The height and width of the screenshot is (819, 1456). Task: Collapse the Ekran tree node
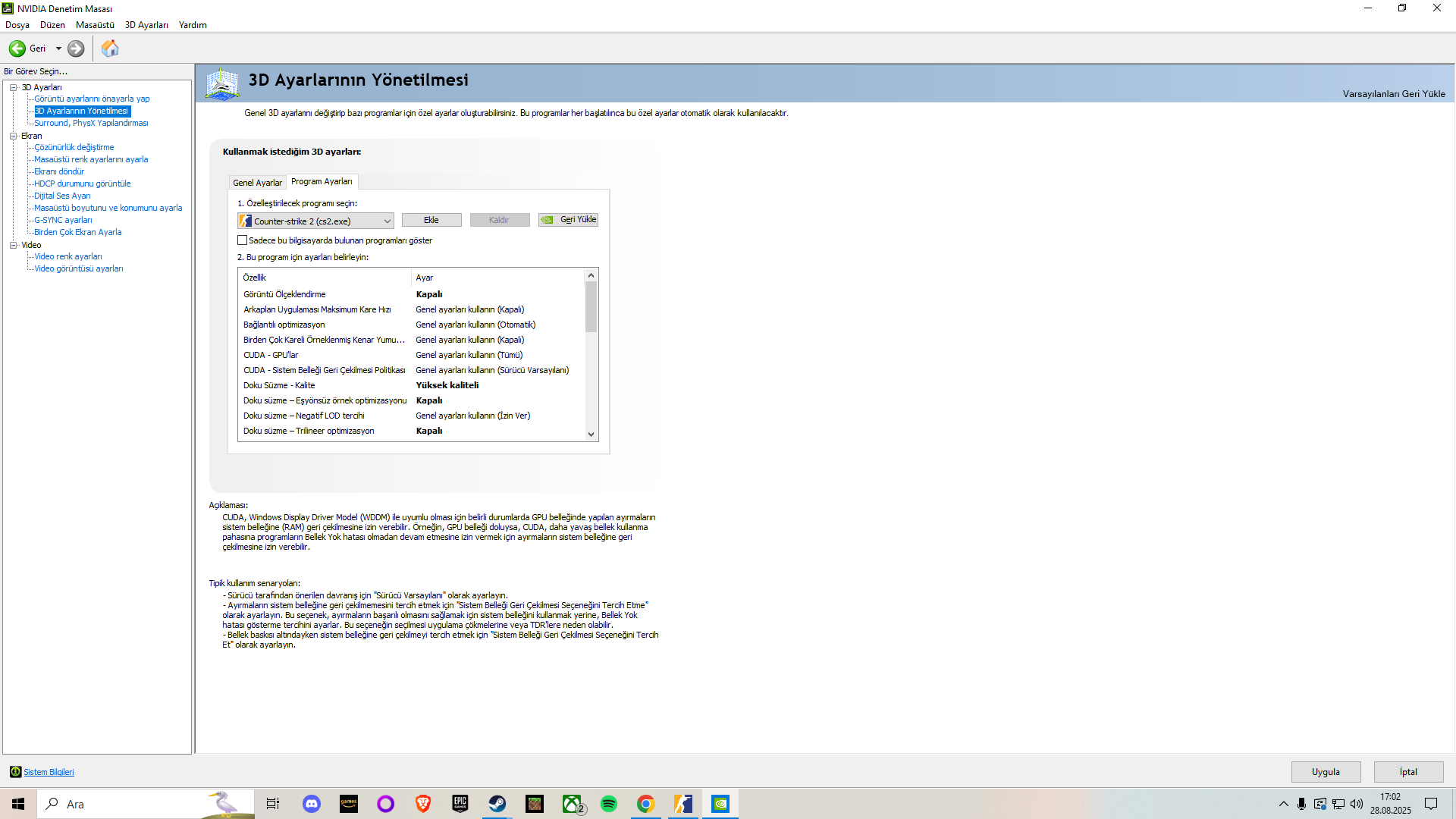click(13, 136)
